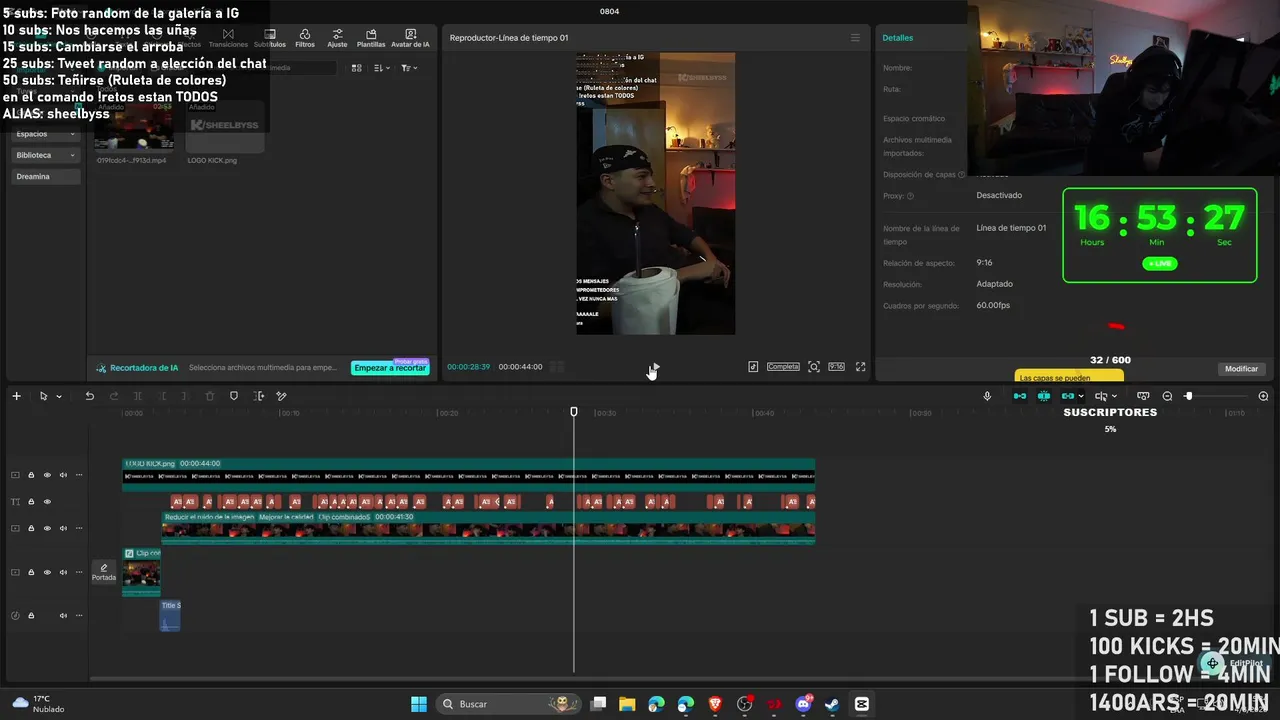Open the TikTok safe-zone preview icon
The width and height of the screenshot is (1280, 720).
[753, 367]
